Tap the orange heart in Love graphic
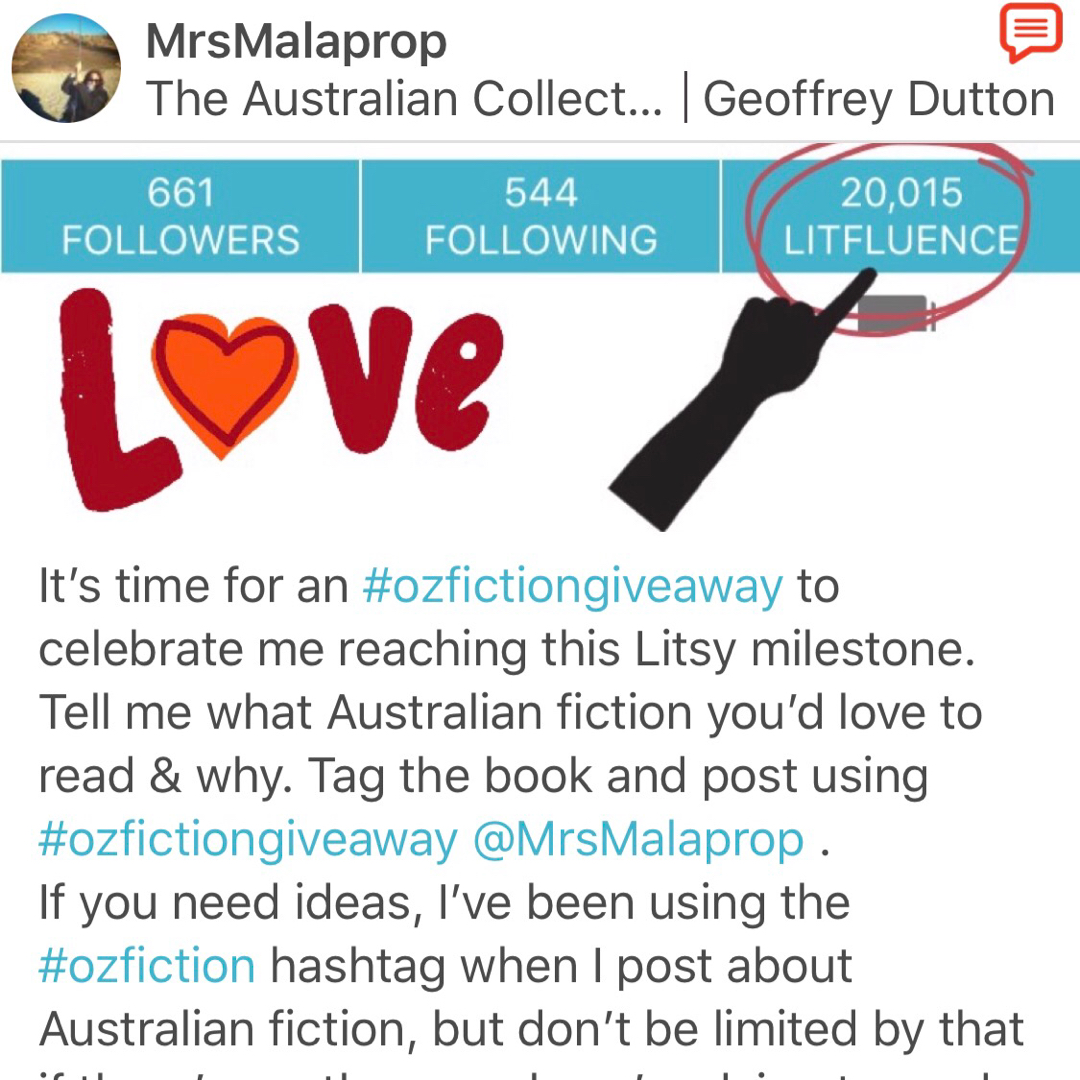Viewport: 1080px width, 1080px height. (x=225, y=383)
